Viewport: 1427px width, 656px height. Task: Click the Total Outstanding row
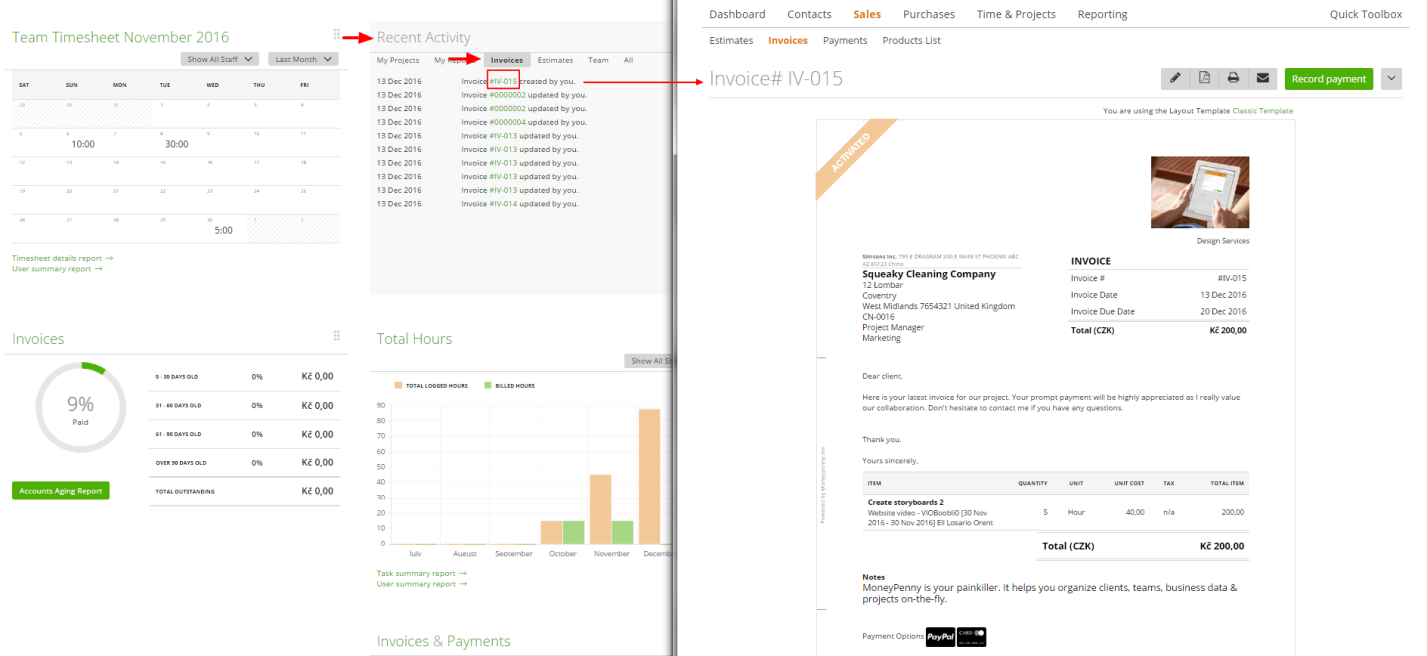pos(246,491)
